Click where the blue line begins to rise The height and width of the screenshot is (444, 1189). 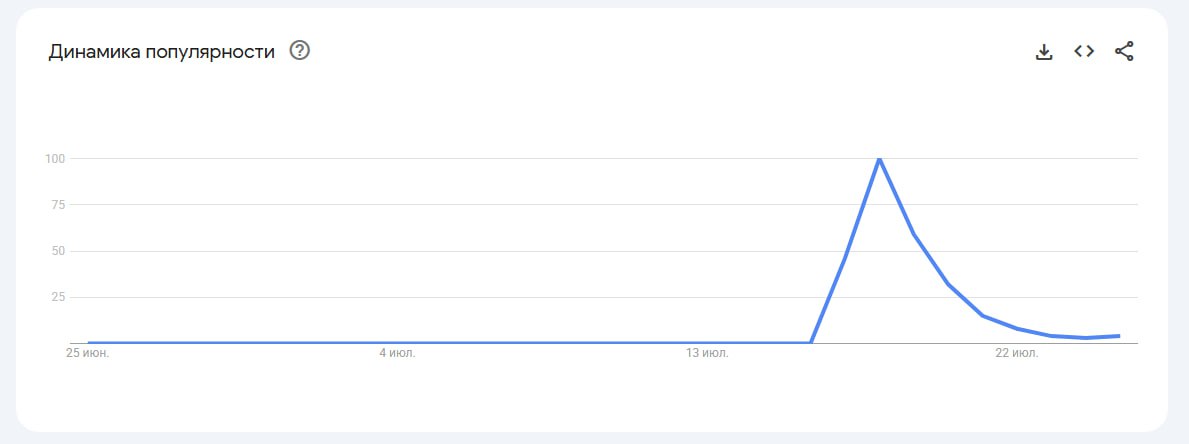(811, 343)
